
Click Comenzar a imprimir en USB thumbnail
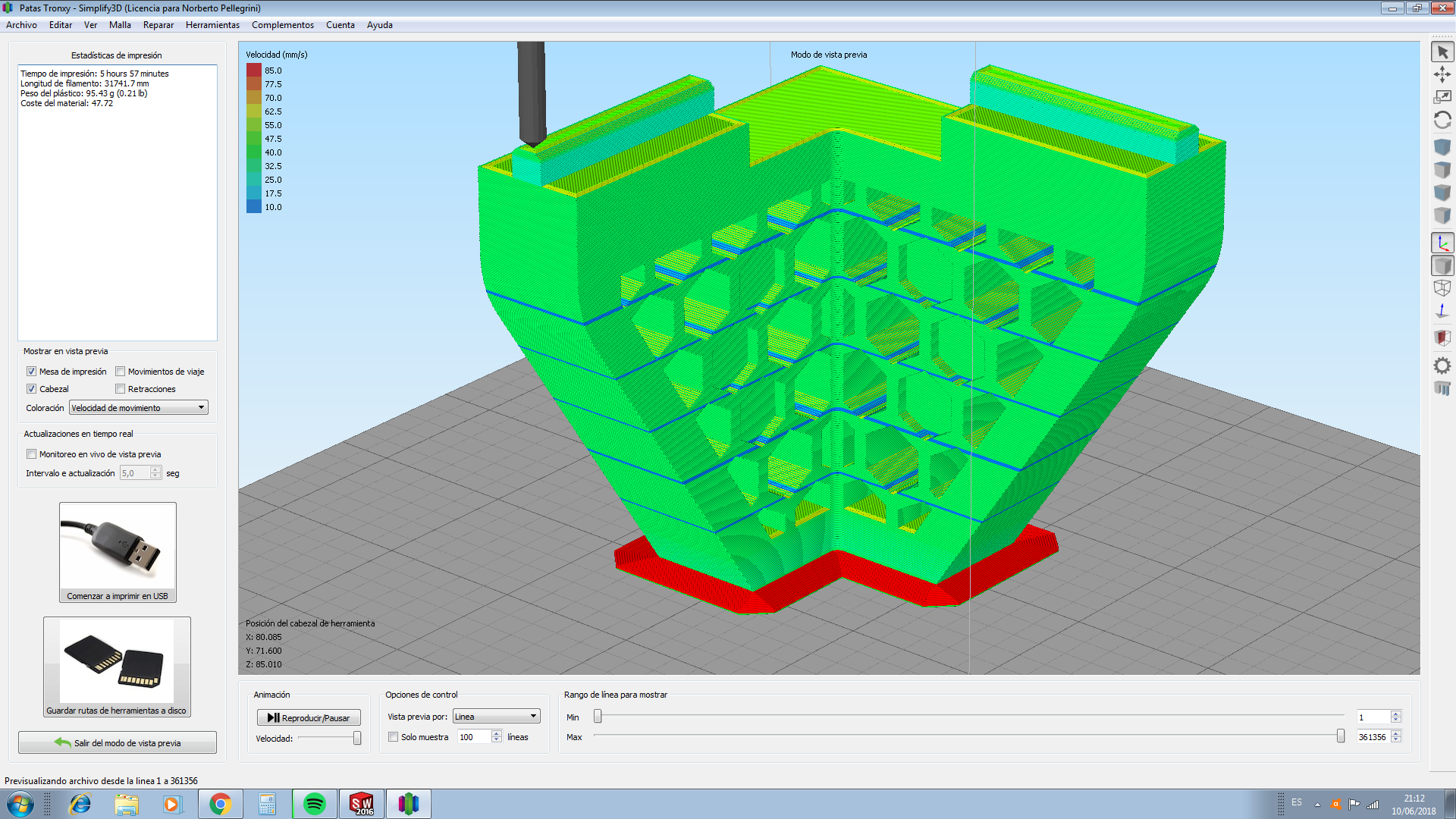coord(118,553)
